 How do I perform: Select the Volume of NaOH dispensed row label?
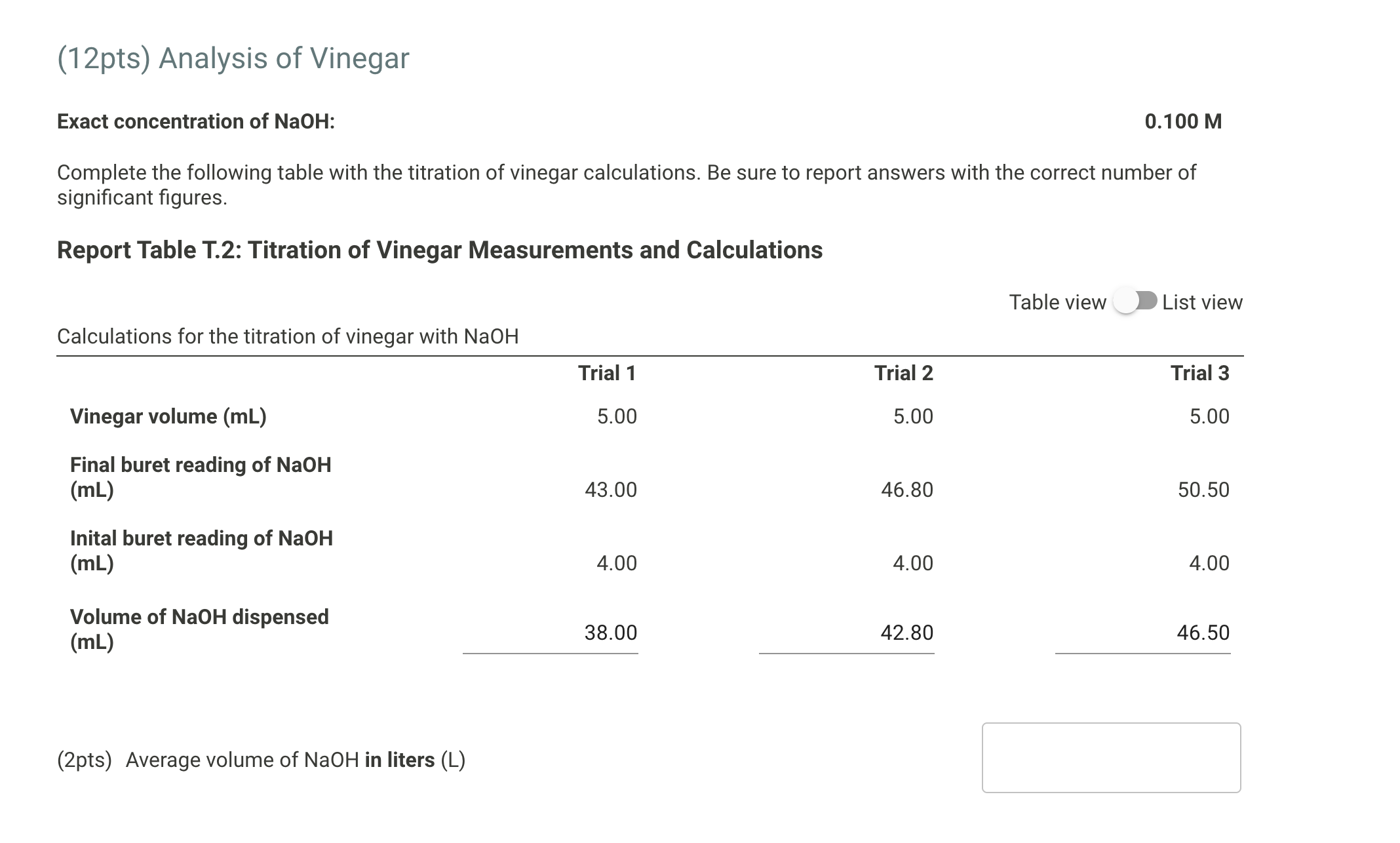[x=199, y=629]
